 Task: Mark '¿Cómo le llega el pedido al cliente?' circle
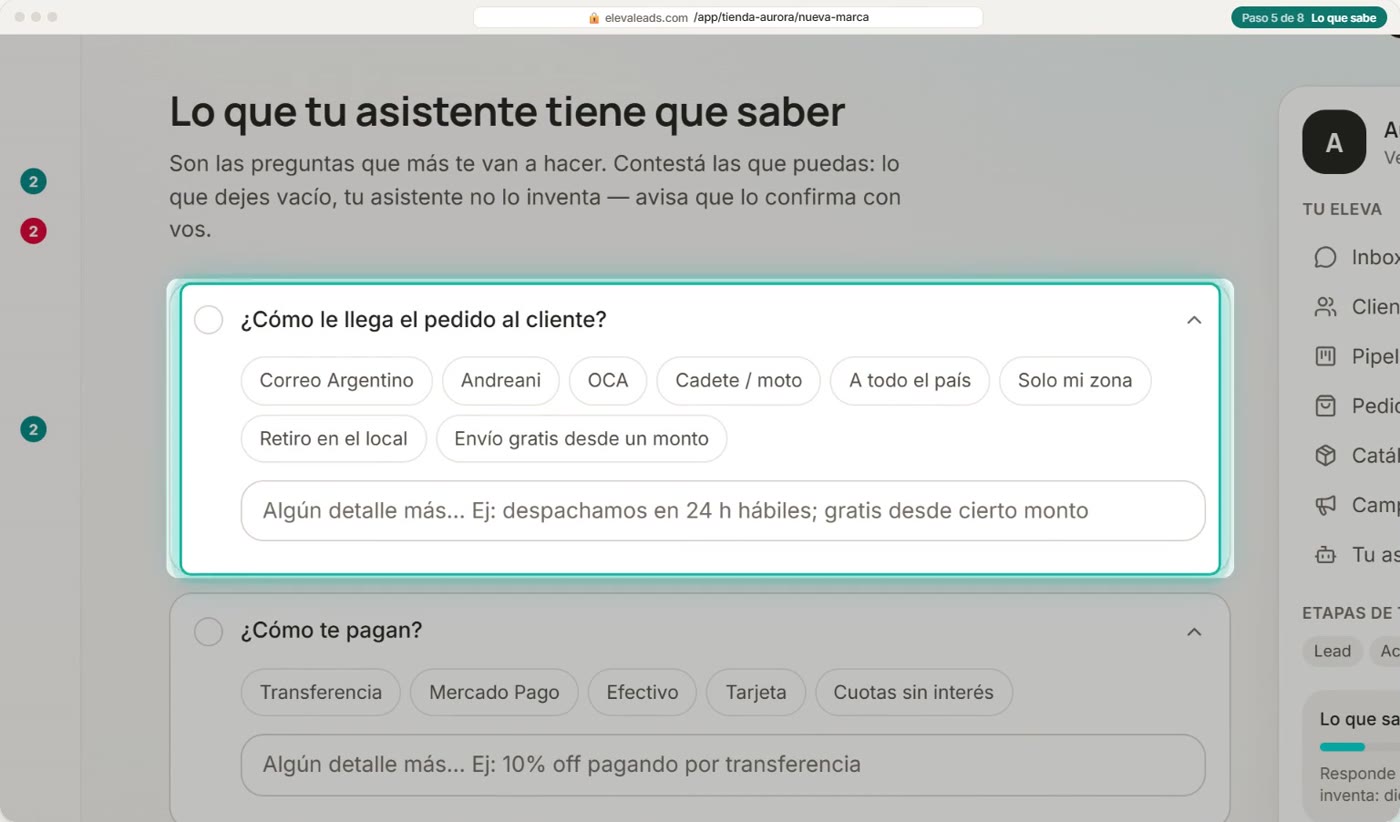208,320
